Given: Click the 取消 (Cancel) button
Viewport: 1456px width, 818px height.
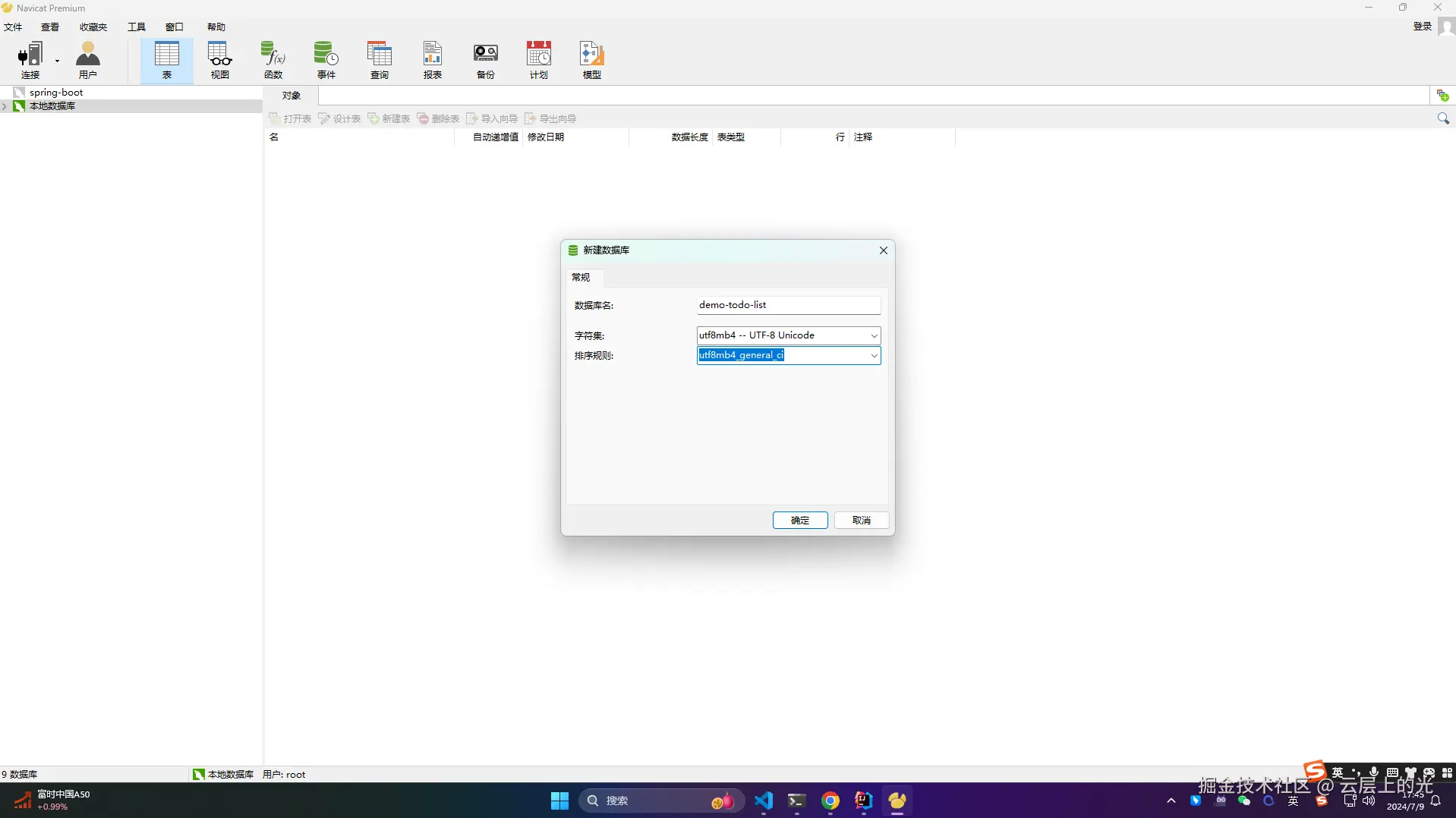Looking at the screenshot, I should coord(862,521).
